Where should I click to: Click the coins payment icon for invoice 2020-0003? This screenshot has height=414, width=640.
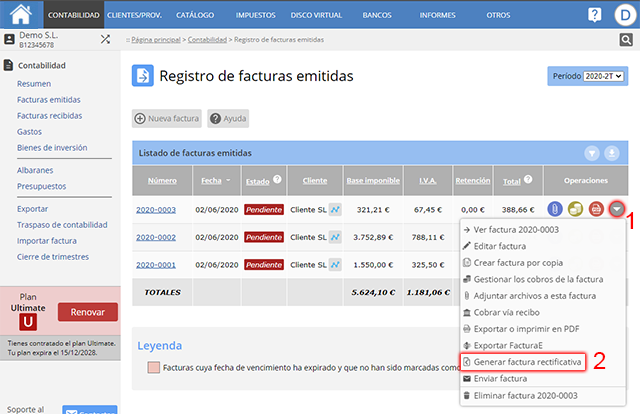[576, 209]
